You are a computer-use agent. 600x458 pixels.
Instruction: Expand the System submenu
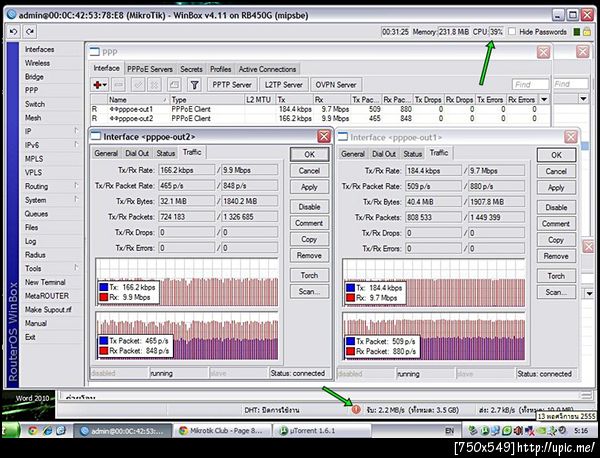pyautogui.click(x=76, y=199)
